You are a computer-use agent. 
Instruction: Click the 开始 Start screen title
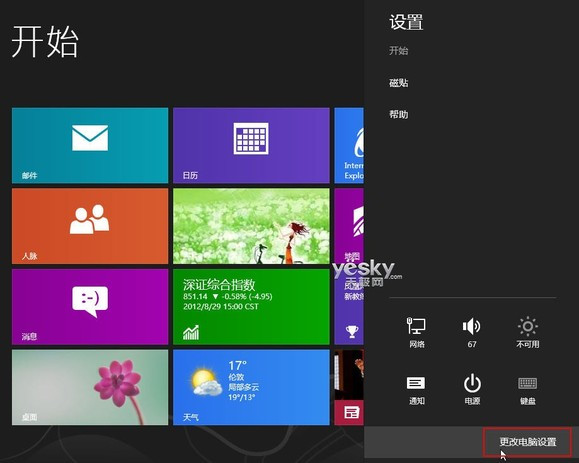pos(45,41)
